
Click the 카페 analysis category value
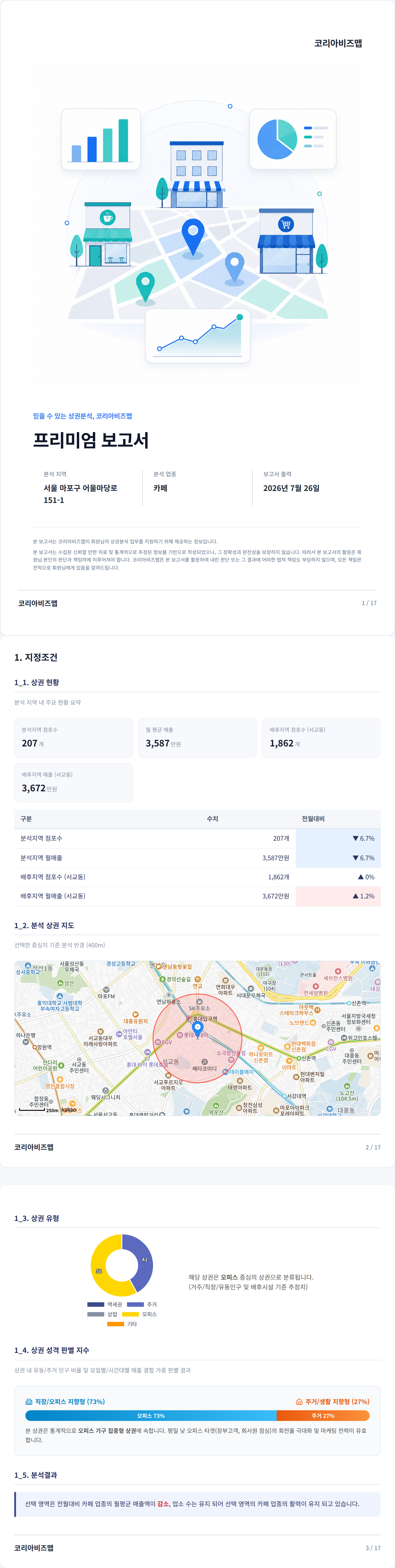(x=160, y=488)
